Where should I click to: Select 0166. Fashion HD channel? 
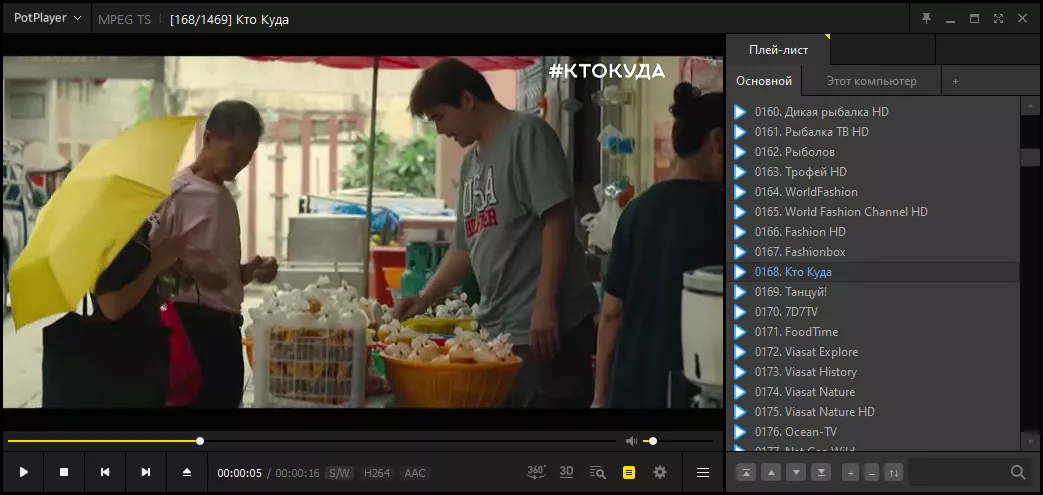(873, 232)
